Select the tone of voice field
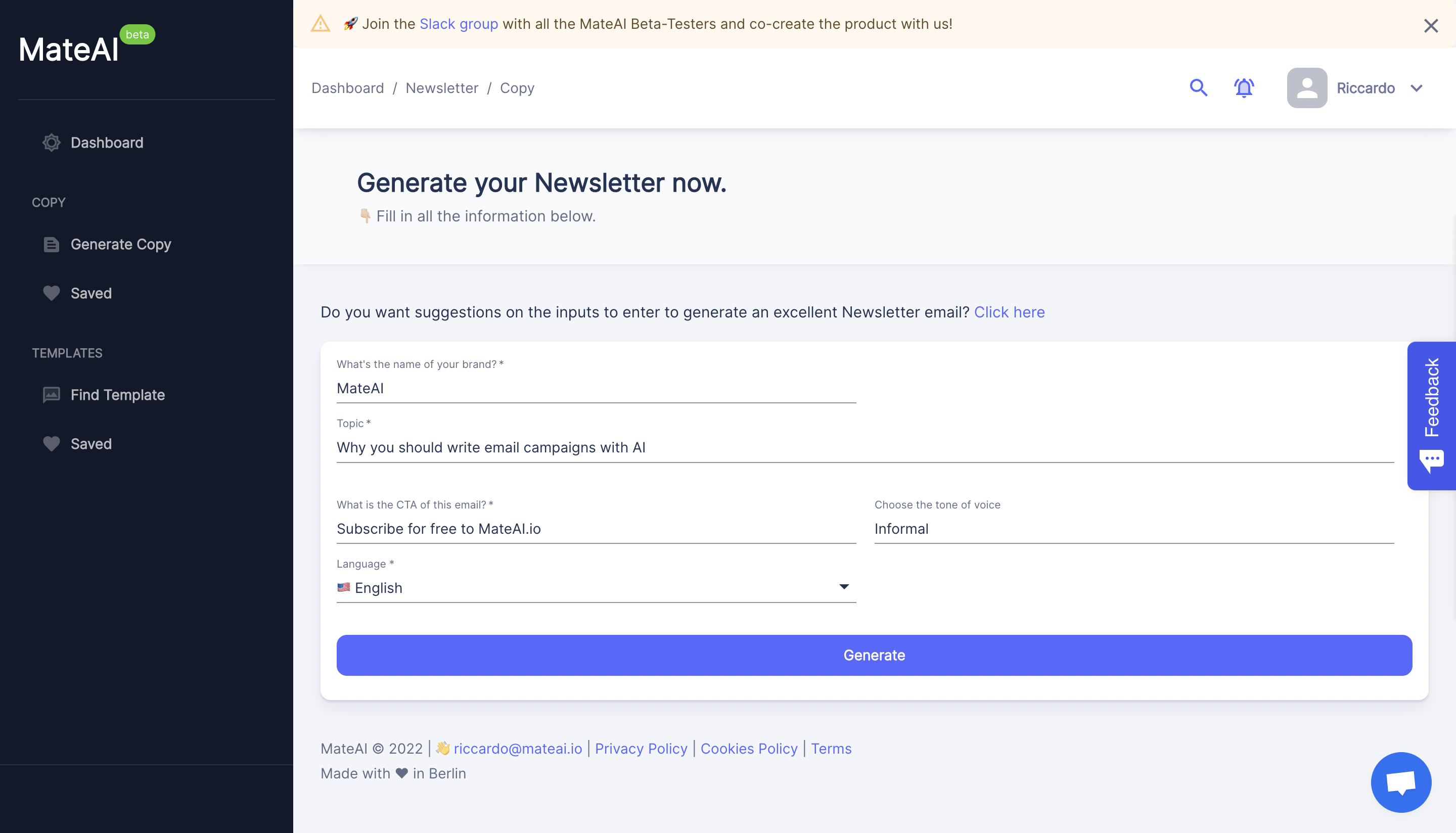1456x833 pixels. (x=1134, y=529)
